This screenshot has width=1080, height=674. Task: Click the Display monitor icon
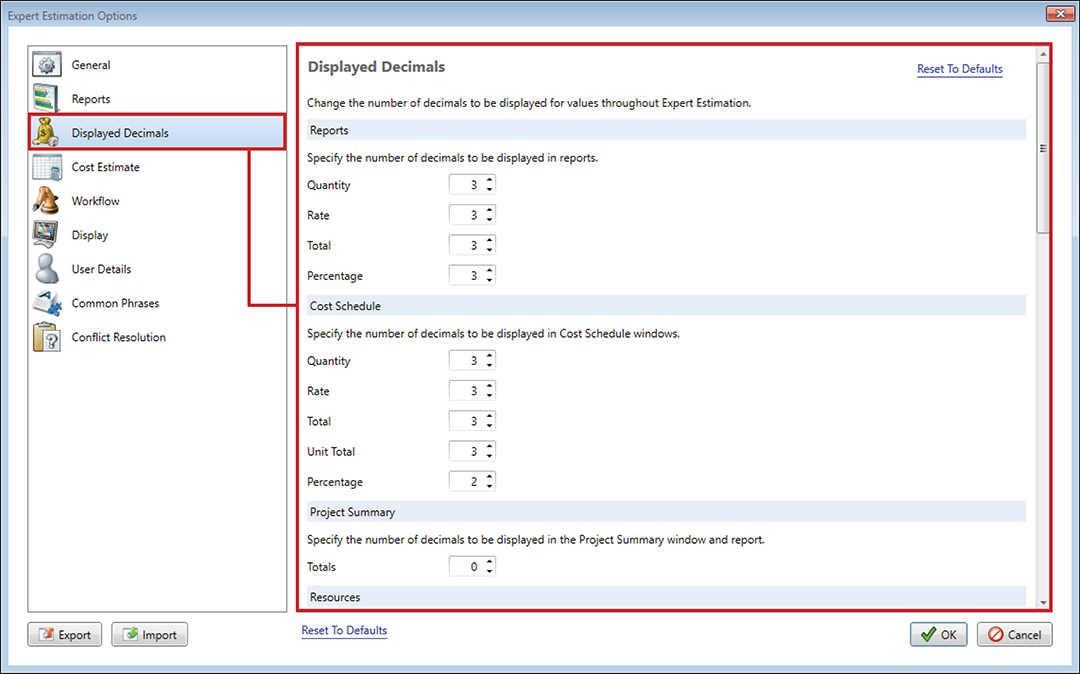46,235
